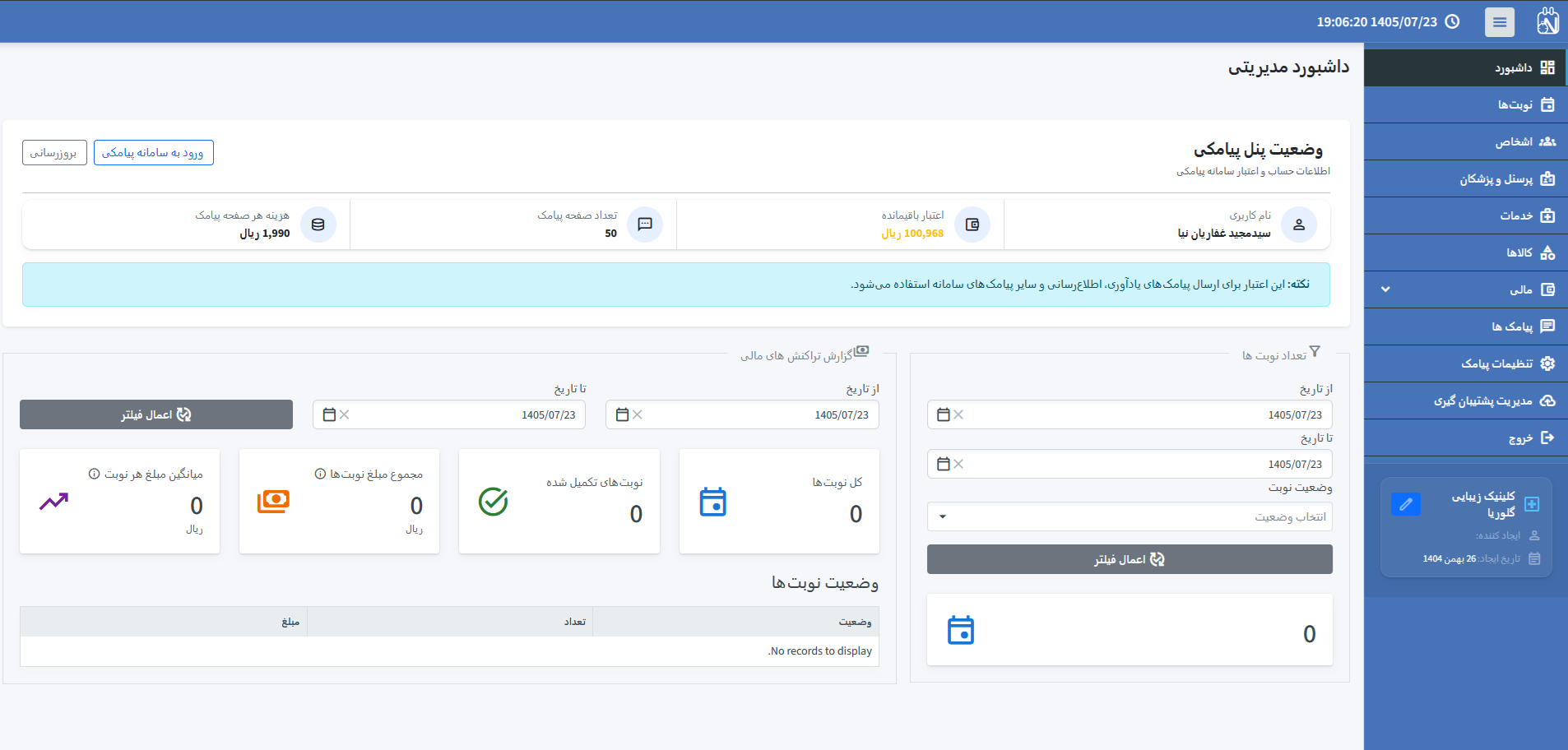Click the تعداد column header

point(450,622)
